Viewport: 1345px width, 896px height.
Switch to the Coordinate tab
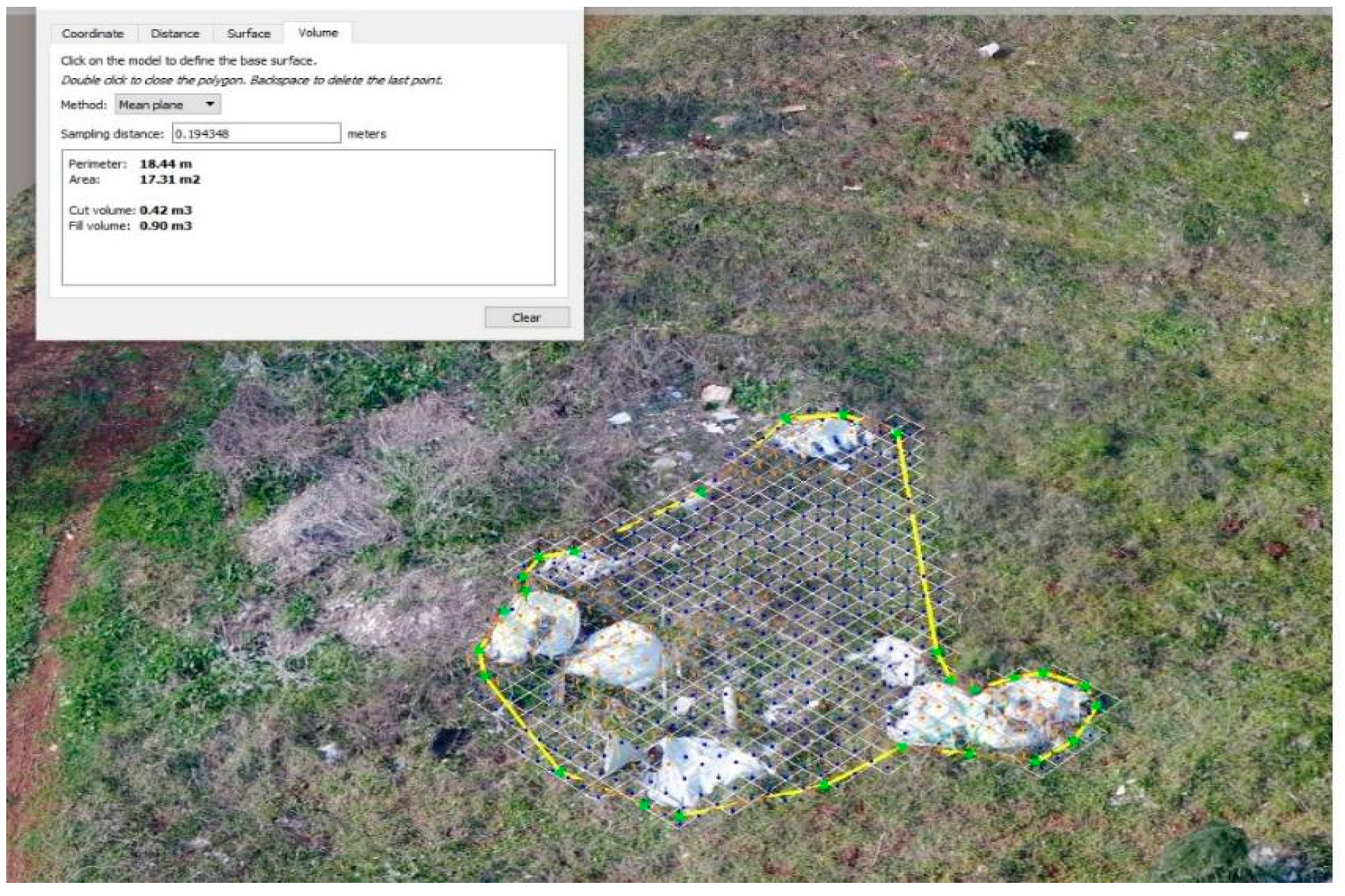click(92, 34)
